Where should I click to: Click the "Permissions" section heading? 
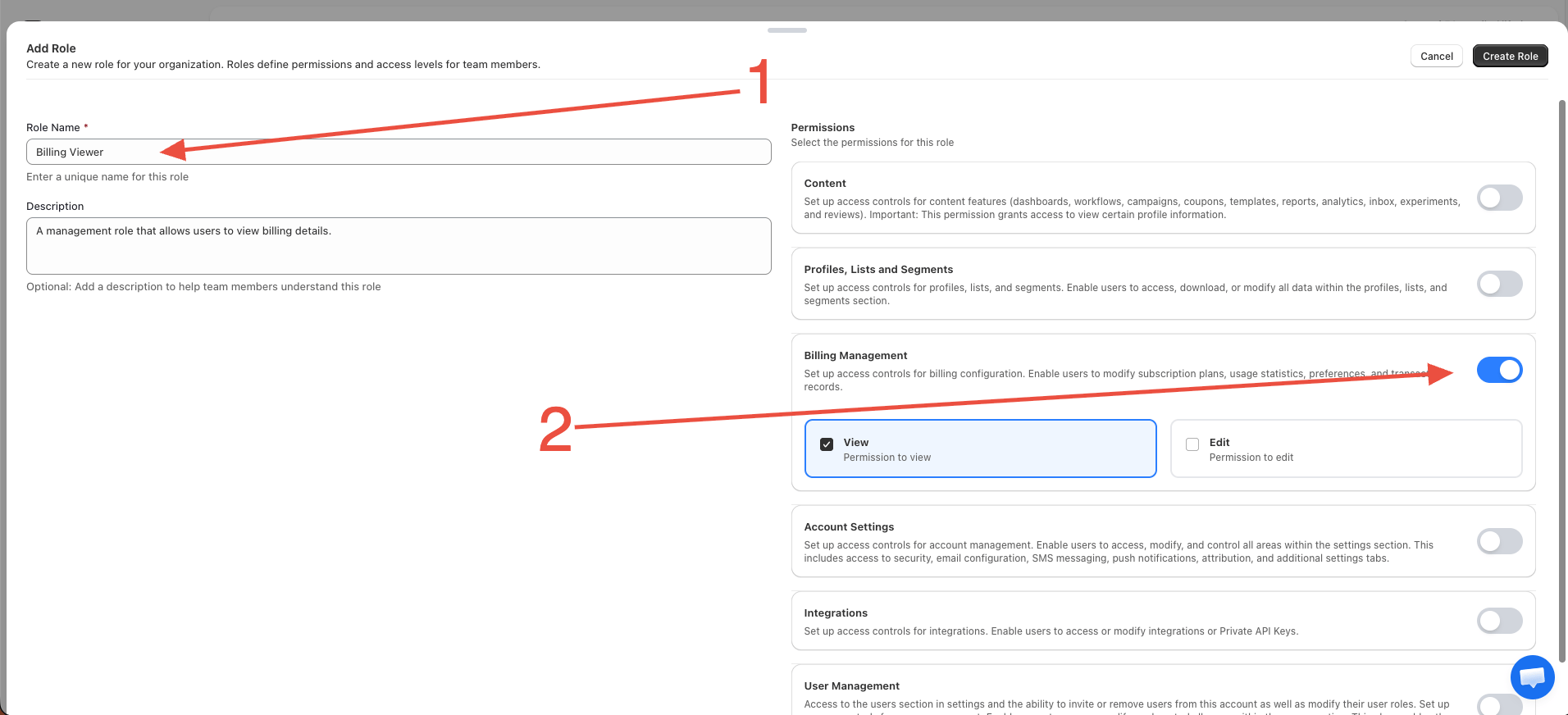pos(823,127)
